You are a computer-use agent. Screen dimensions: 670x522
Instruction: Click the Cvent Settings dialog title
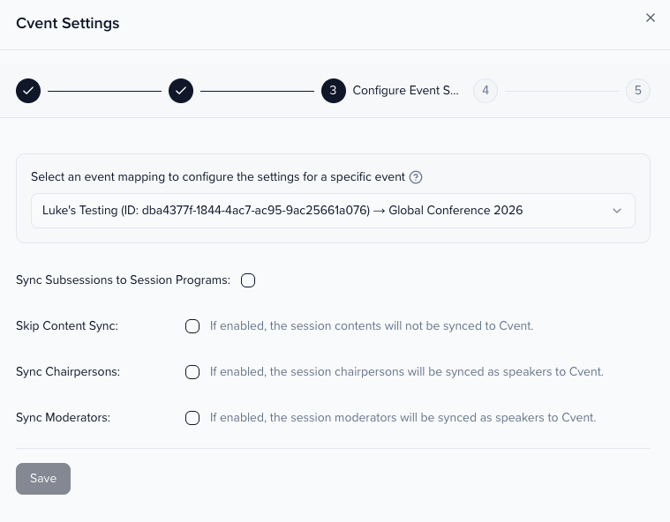tap(68, 23)
